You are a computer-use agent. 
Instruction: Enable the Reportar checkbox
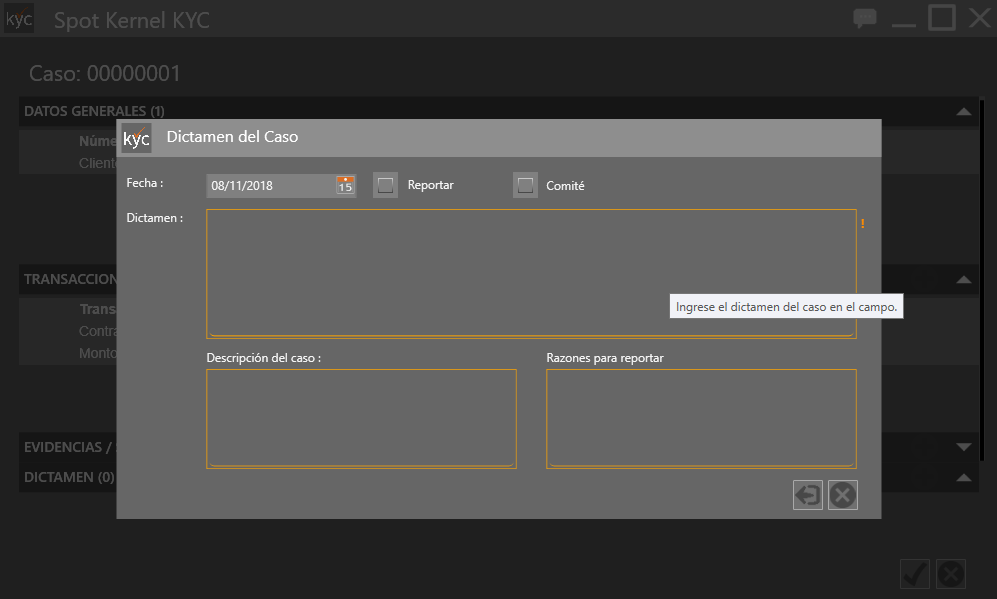coord(386,185)
